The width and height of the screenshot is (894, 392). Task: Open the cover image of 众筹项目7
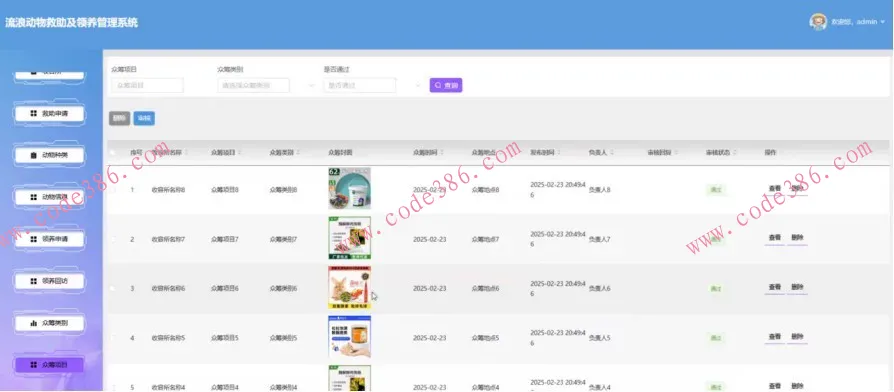click(x=350, y=238)
